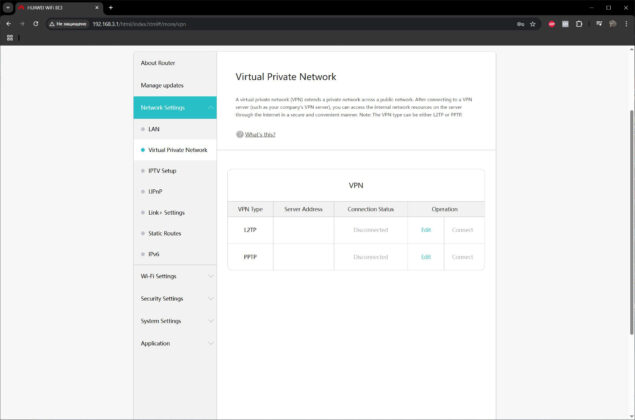The width and height of the screenshot is (635, 420).
Task: Expand the Application section
Action: pyautogui.click(x=175, y=343)
